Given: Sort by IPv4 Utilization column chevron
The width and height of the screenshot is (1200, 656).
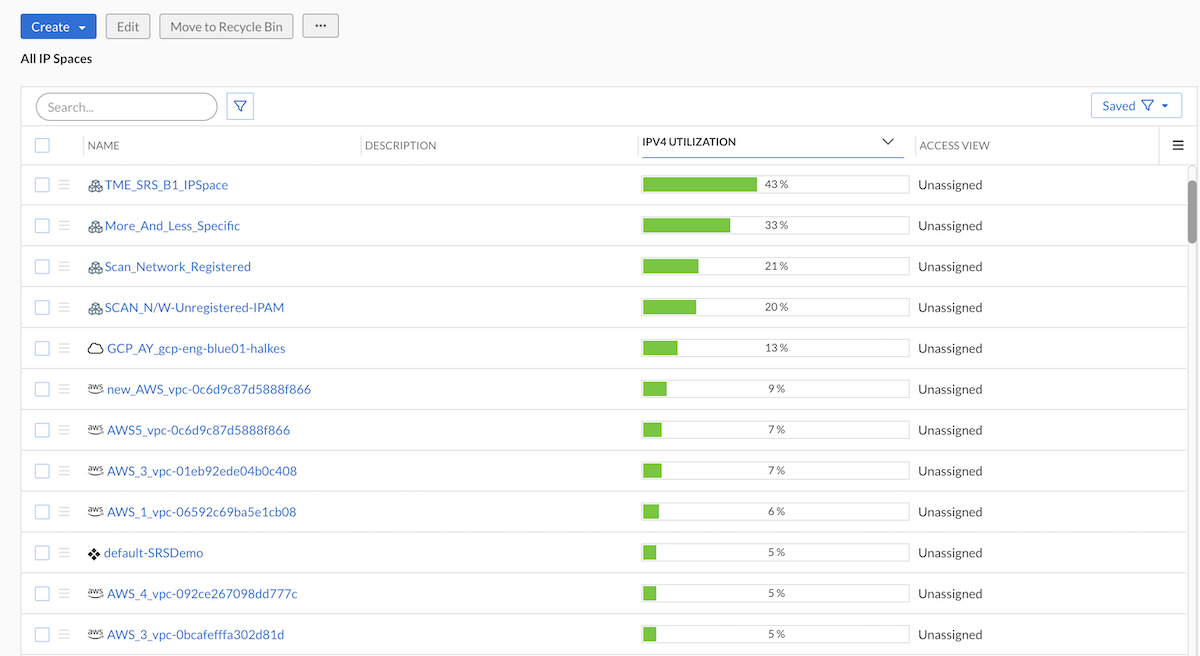Looking at the screenshot, I should tap(887, 142).
